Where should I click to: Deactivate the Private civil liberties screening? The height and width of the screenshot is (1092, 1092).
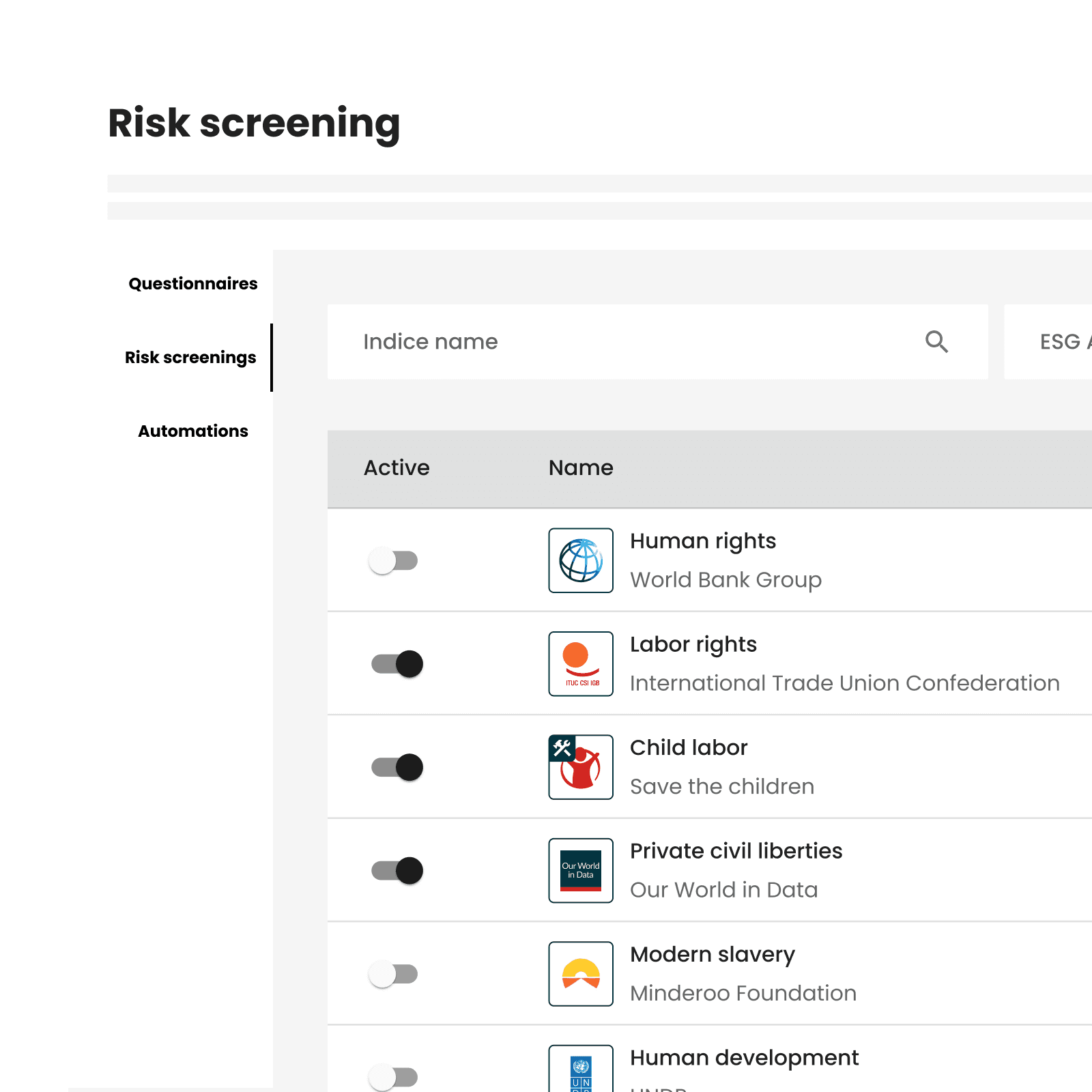(394, 870)
